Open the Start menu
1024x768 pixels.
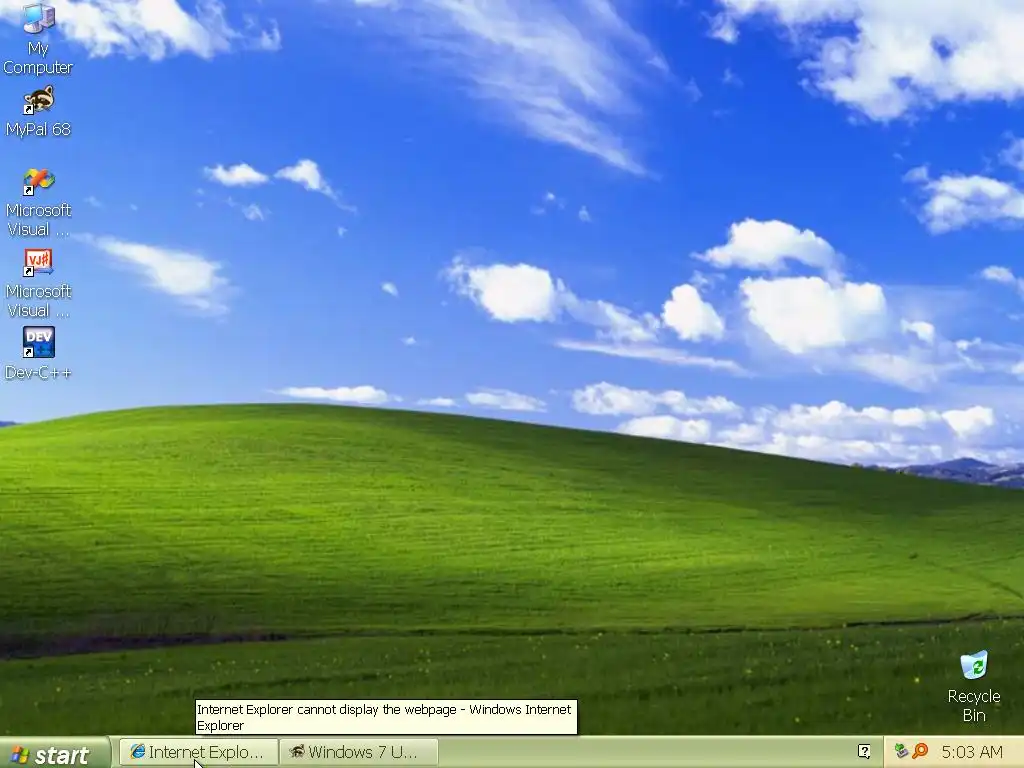click(x=55, y=754)
